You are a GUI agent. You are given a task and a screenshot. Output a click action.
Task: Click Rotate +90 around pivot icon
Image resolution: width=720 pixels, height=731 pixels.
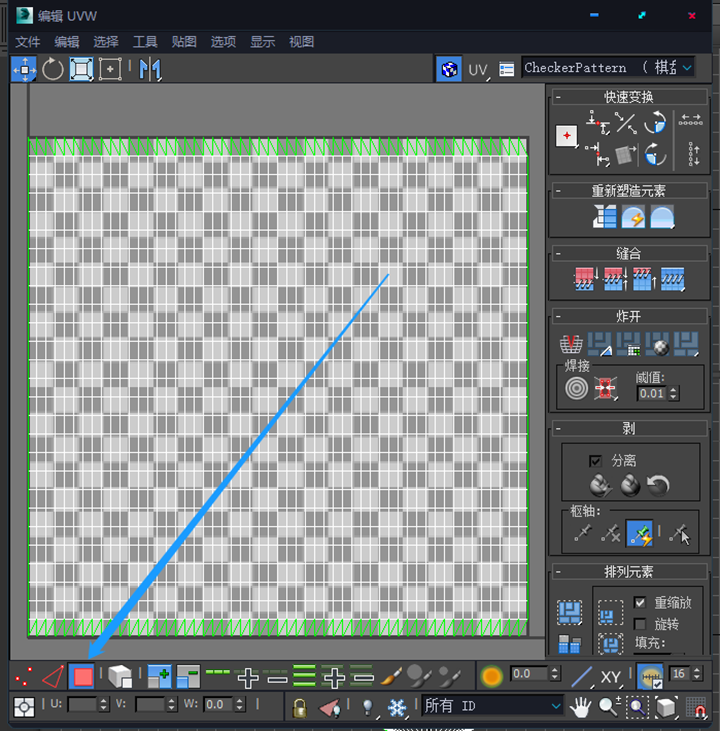pyautogui.click(x=655, y=123)
